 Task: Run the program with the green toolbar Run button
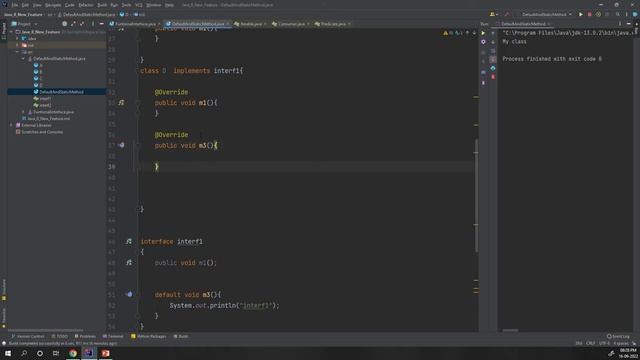pyautogui.click(x=581, y=14)
